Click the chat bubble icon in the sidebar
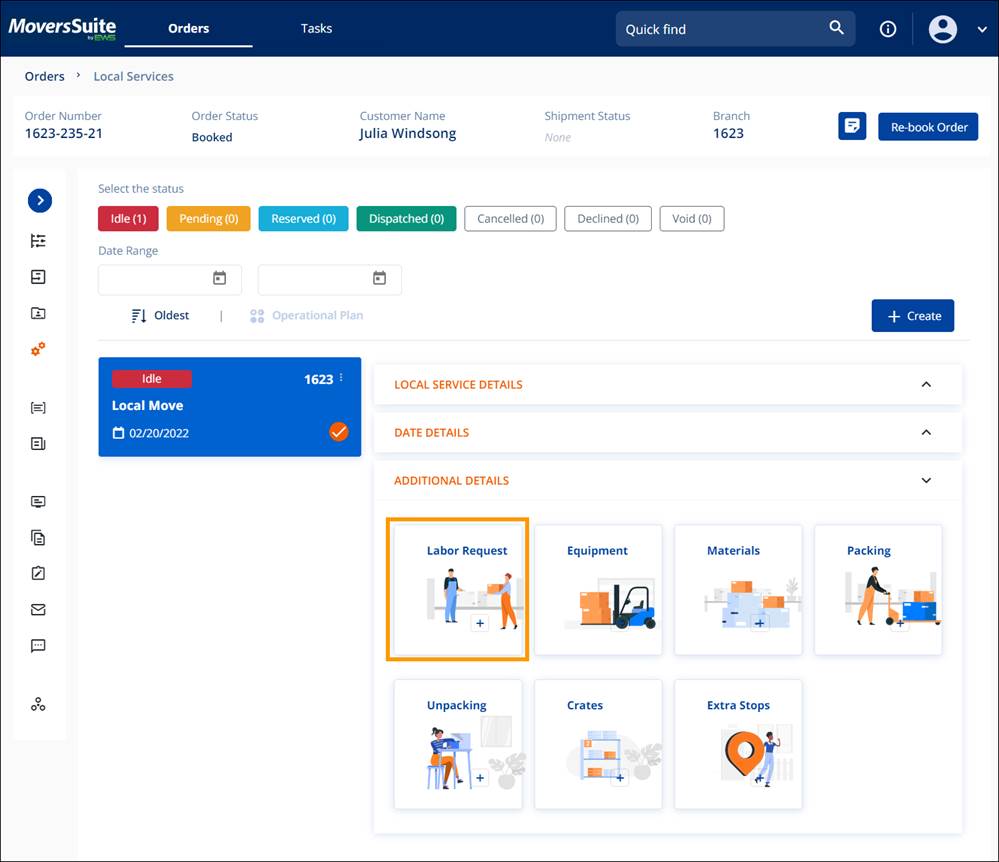The width and height of the screenshot is (999, 862). point(38,645)
